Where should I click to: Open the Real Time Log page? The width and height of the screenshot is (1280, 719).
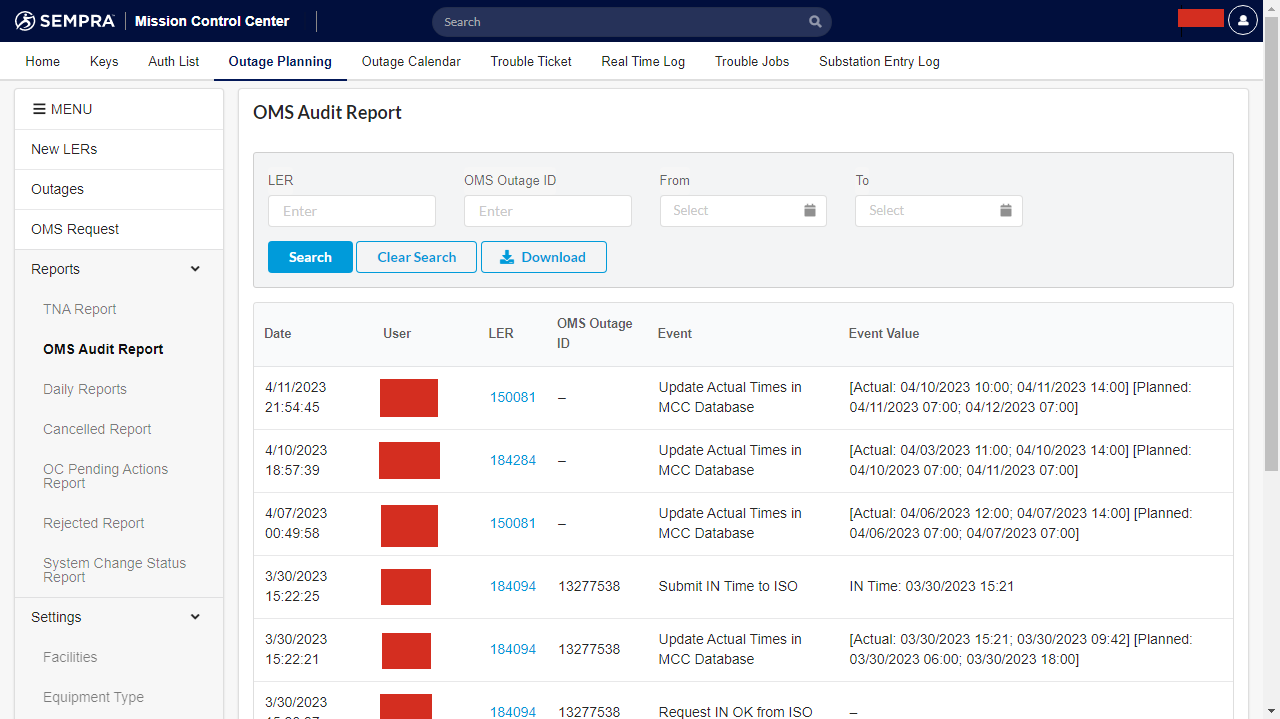click(643, 61)
